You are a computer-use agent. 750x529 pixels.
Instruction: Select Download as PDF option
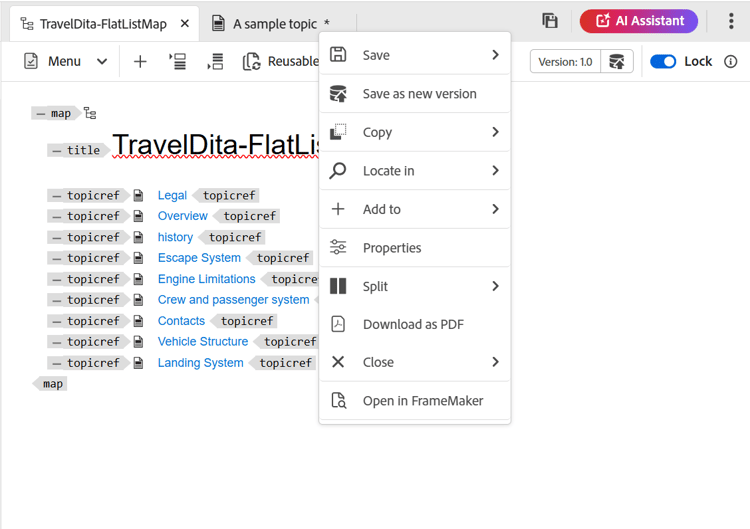click(414, 324)
